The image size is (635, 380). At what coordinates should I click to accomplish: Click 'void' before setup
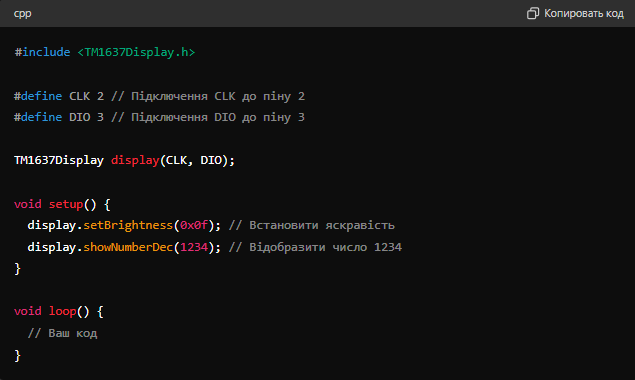28,204
